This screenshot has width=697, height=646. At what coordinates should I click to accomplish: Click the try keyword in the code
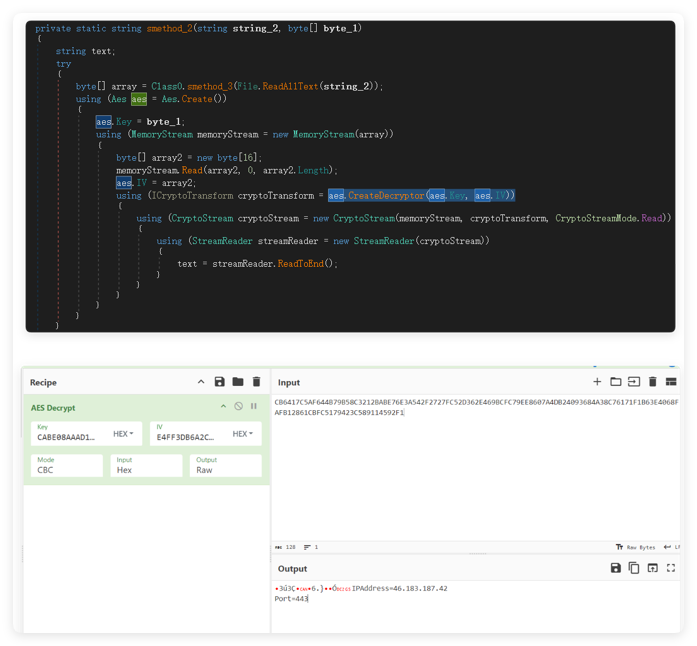(63, 64)
